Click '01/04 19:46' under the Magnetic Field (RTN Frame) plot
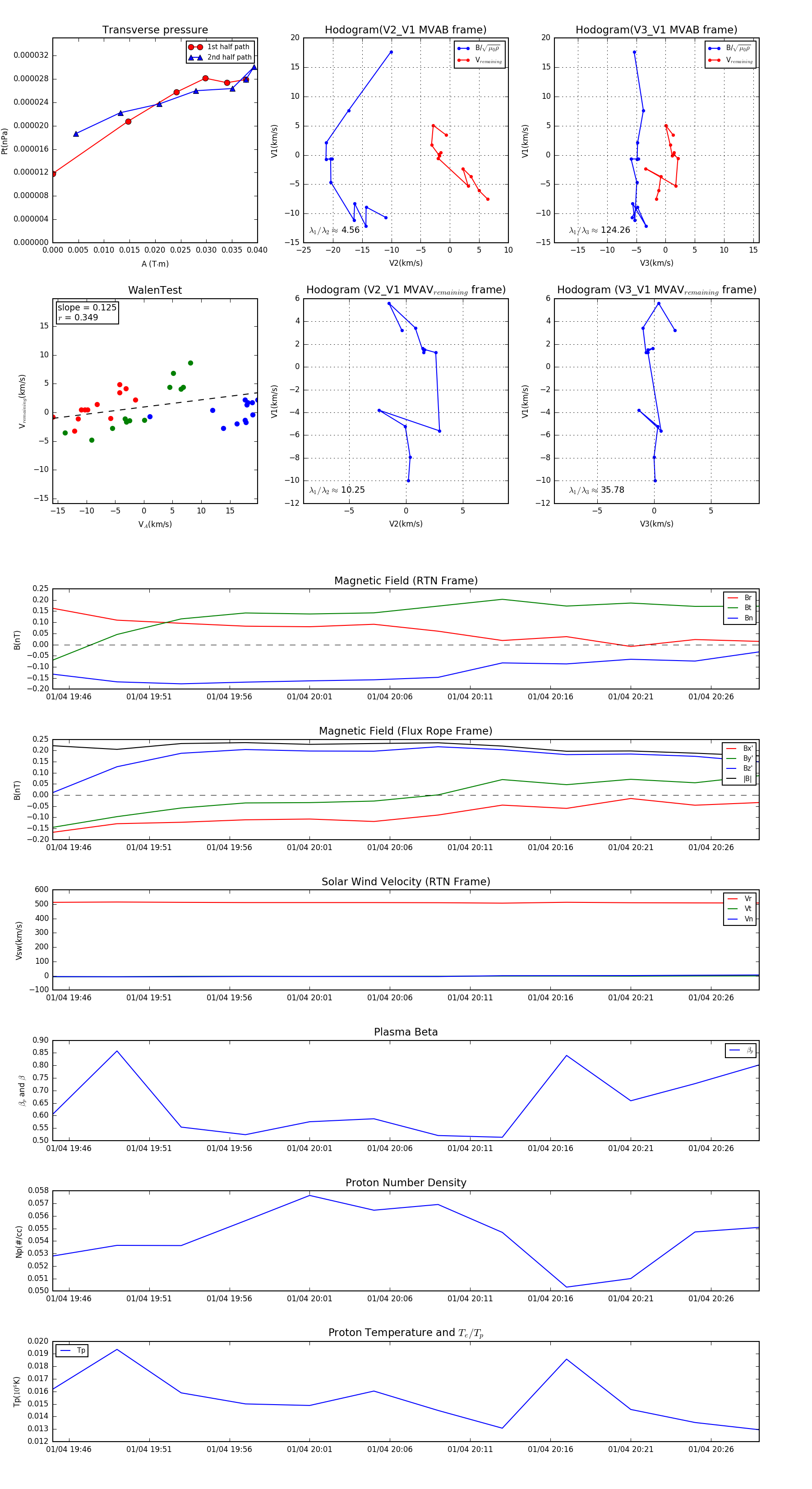 pyautogui.click(x=69, y=697)
